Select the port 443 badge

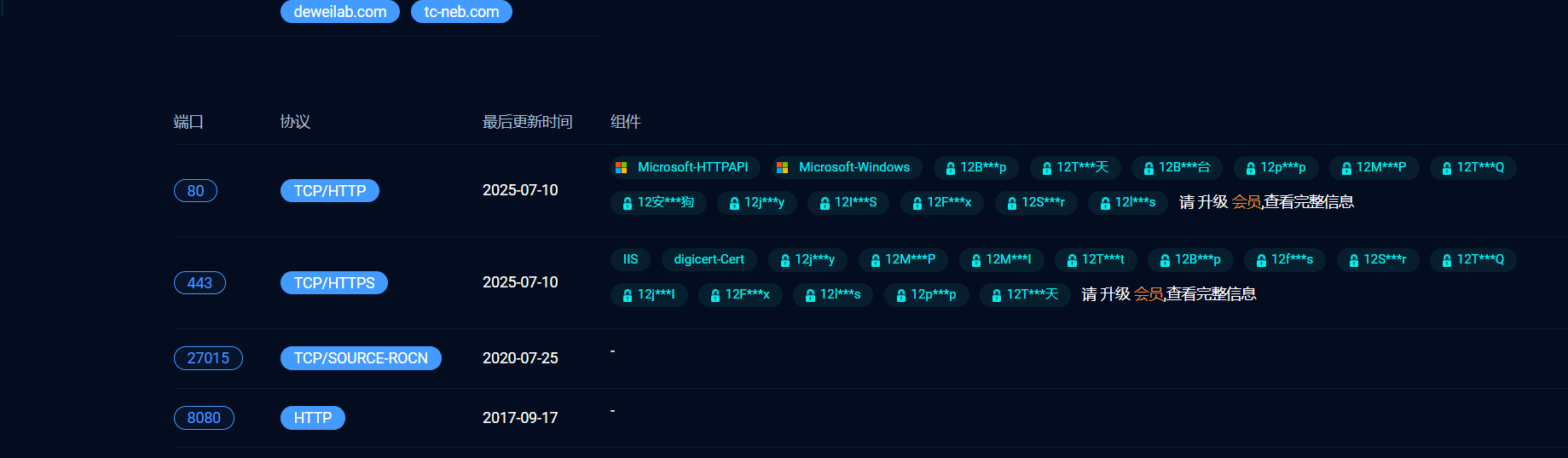click(x=200, y=282)
